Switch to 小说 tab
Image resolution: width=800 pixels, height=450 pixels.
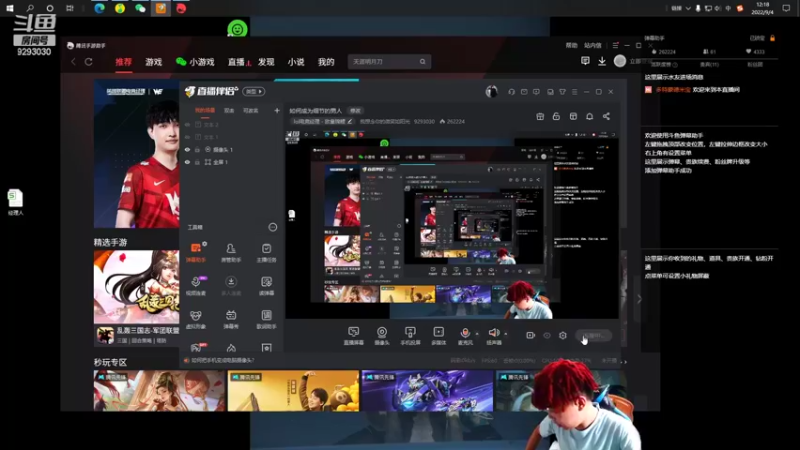point(296,62)
